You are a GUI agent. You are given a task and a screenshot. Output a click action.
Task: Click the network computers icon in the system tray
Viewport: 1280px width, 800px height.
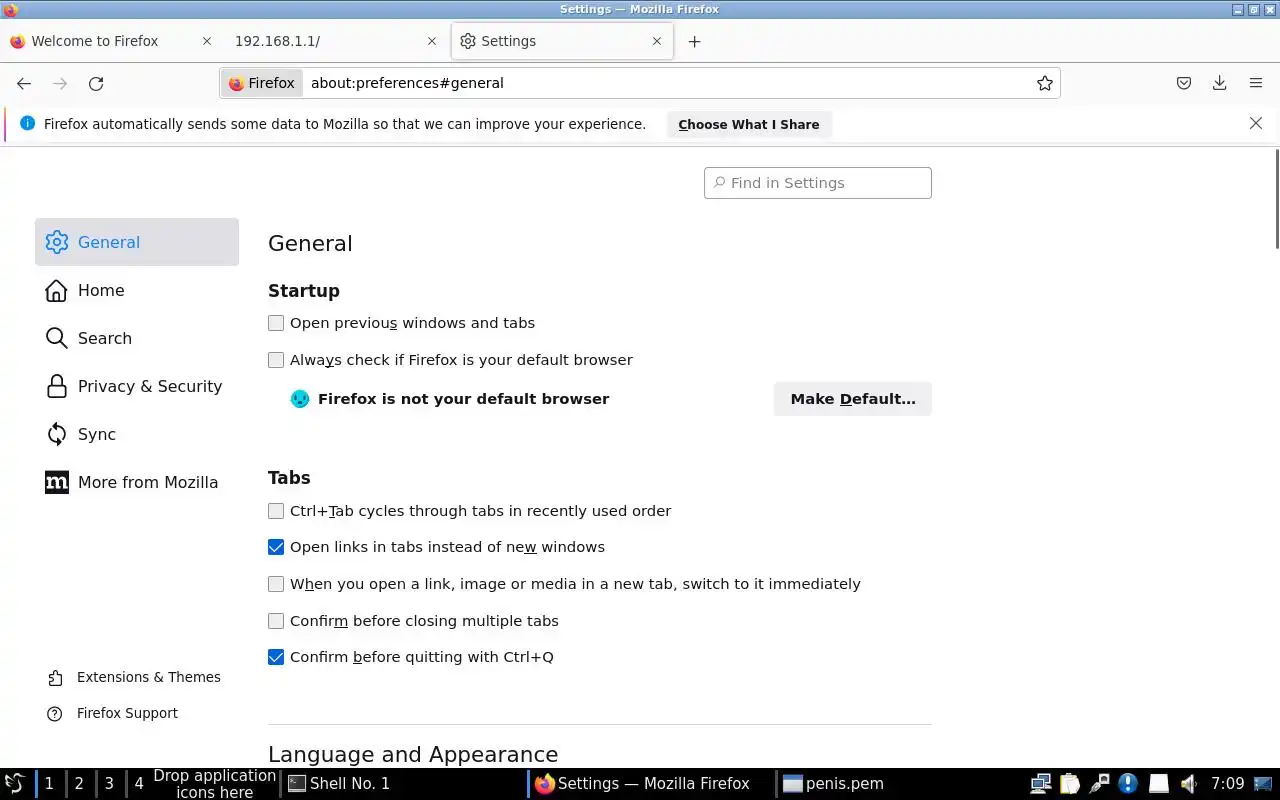(1041, 784)
